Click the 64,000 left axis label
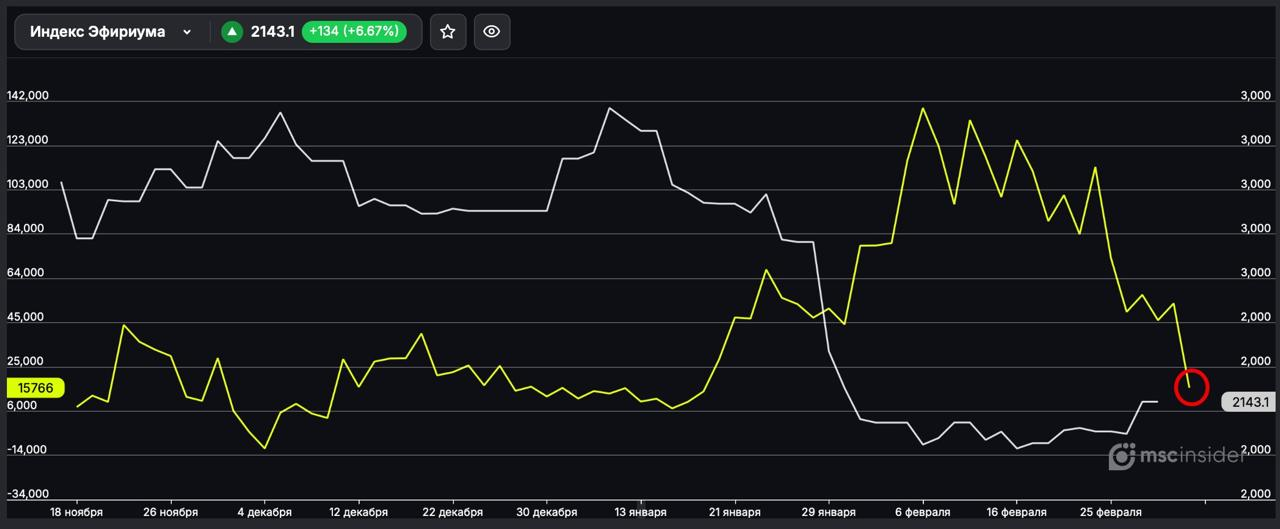The image size is (1280, 529). click(x=27, y=273)
